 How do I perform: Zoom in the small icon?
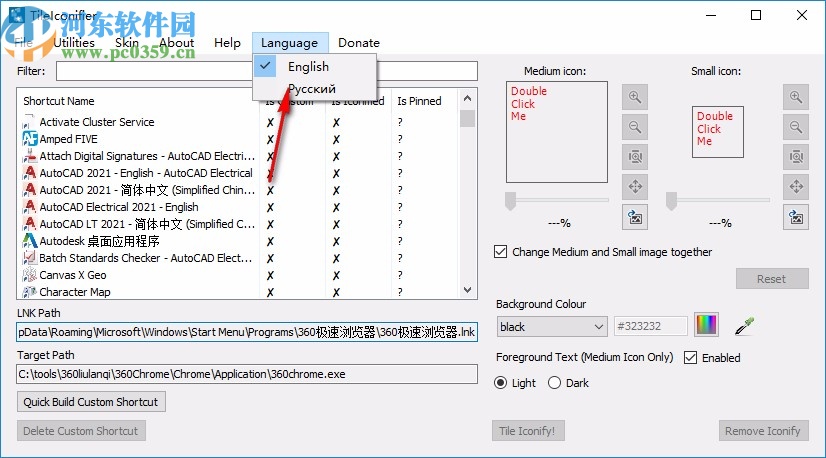click(795, 97)
